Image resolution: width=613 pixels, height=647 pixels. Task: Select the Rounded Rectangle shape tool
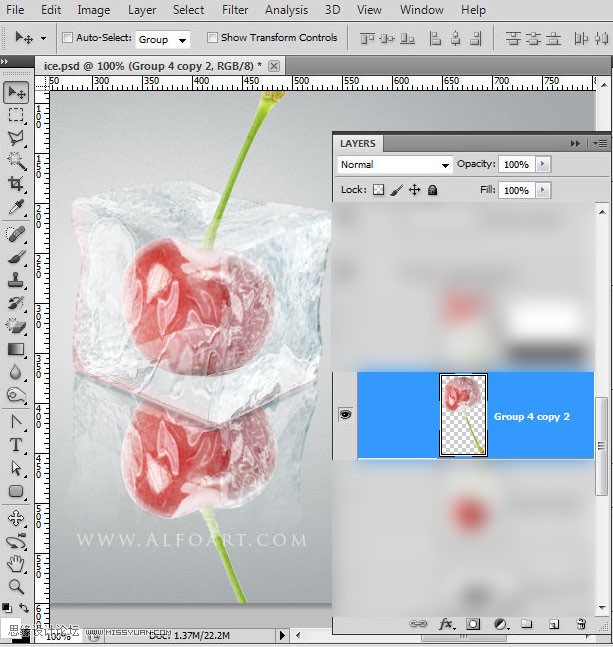click(16, 491)
